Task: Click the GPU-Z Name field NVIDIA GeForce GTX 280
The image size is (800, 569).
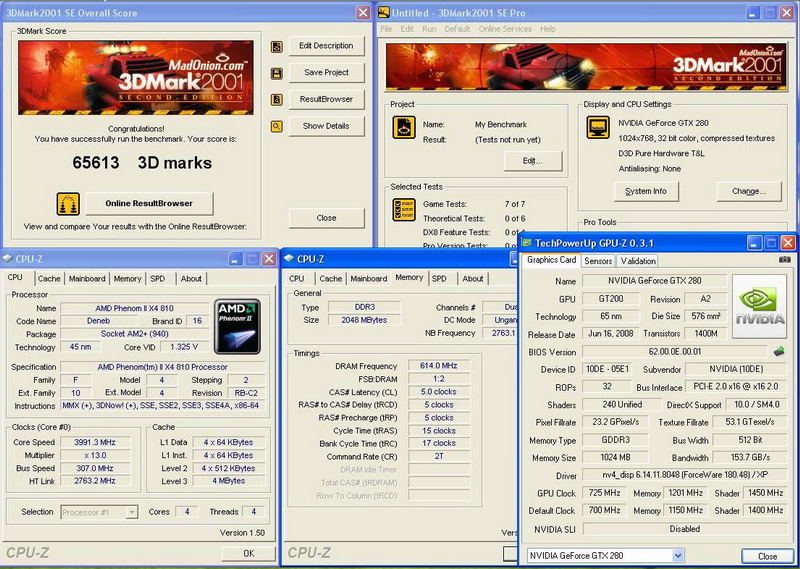Action: [654, 281]
